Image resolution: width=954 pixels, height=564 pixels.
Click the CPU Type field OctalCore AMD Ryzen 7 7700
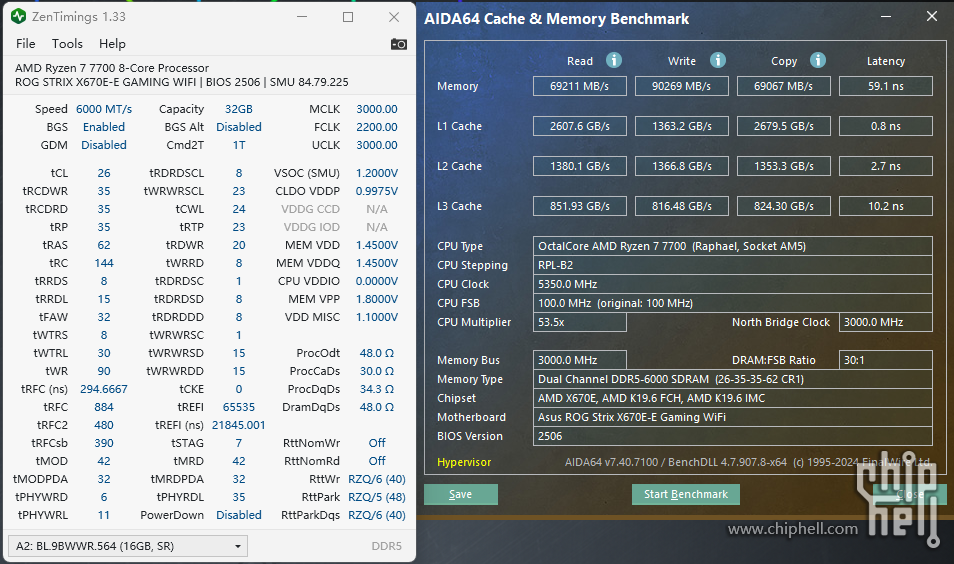[733, 246]
